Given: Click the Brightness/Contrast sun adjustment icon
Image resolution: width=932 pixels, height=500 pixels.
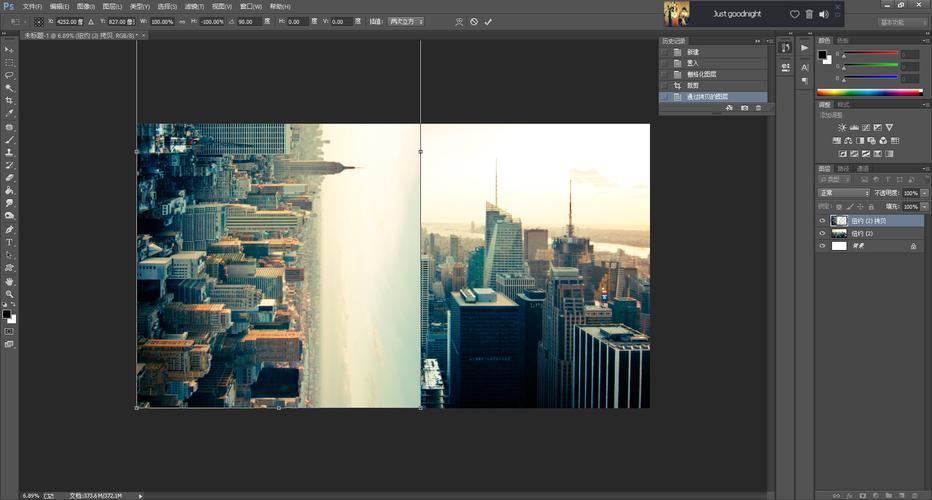Looking at the screenshot, I should (x=842, y=127).
